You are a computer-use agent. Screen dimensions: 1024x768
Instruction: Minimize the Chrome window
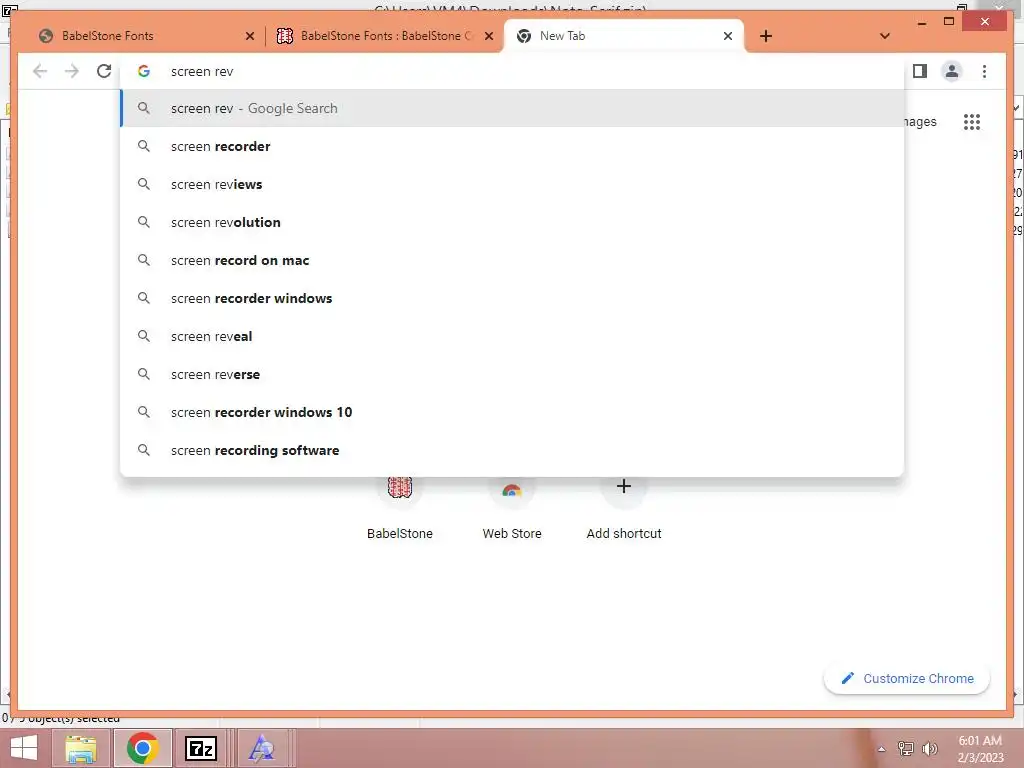(922, 22)
